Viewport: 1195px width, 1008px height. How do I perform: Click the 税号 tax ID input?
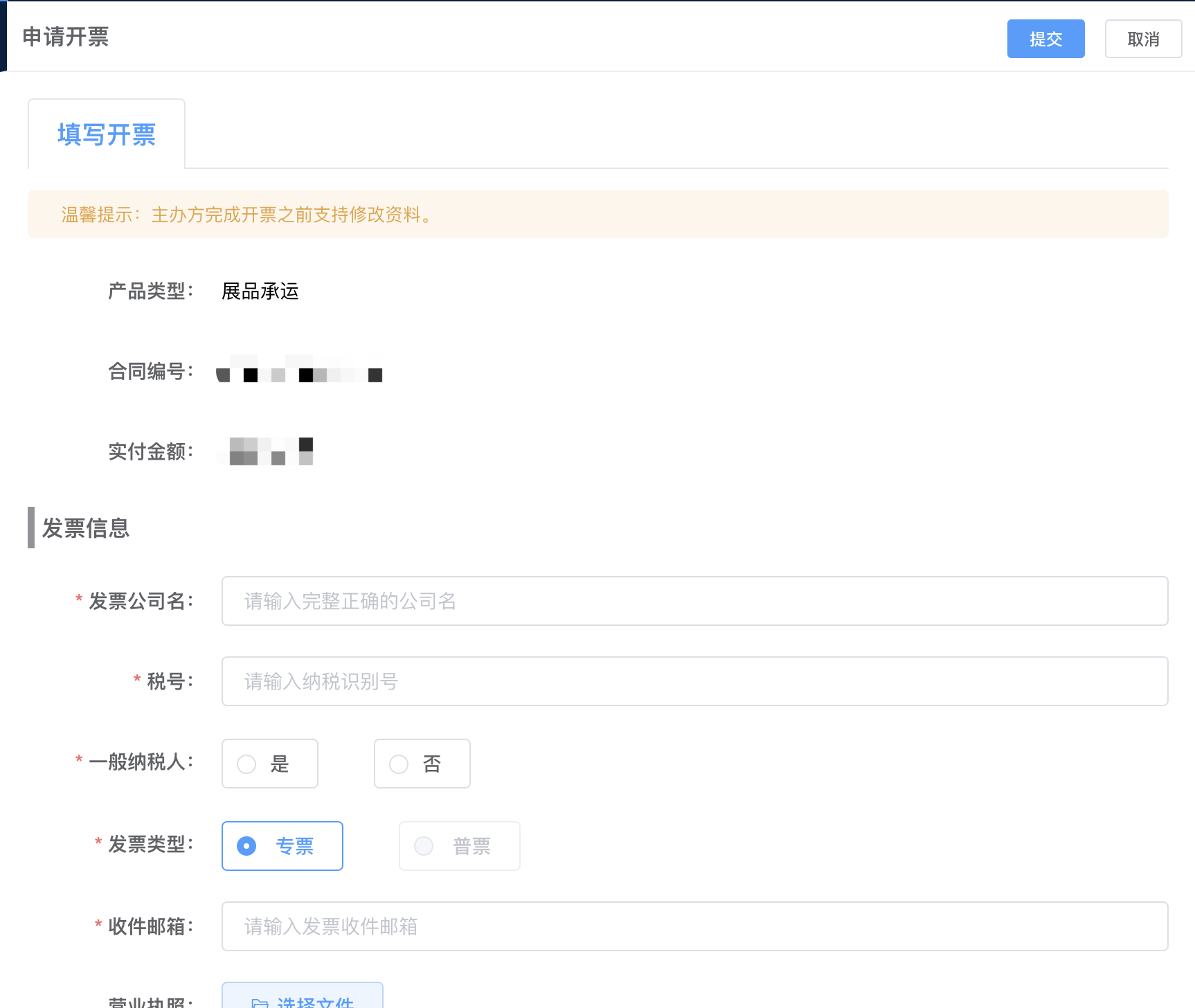pos(694,681)
